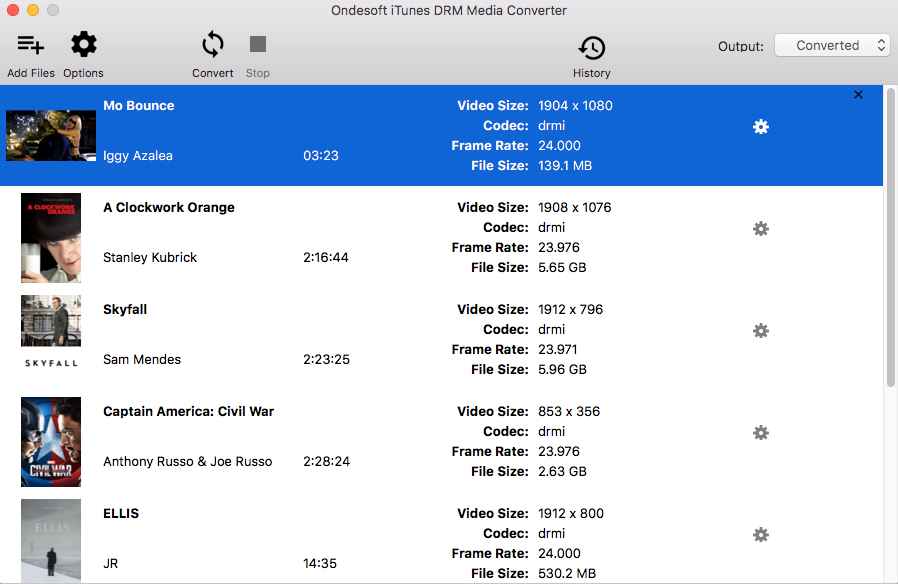Select the Captain America: Civil War title
This screenshot has width=898, height=584.
(188, 411)
